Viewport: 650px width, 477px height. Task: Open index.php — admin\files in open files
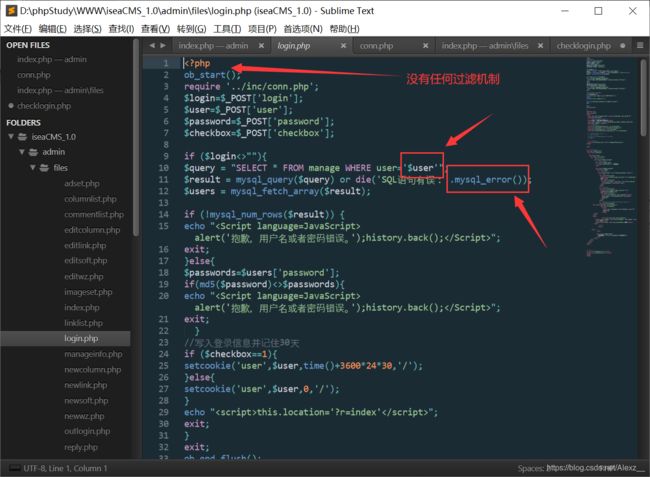[x=60, y=90]
